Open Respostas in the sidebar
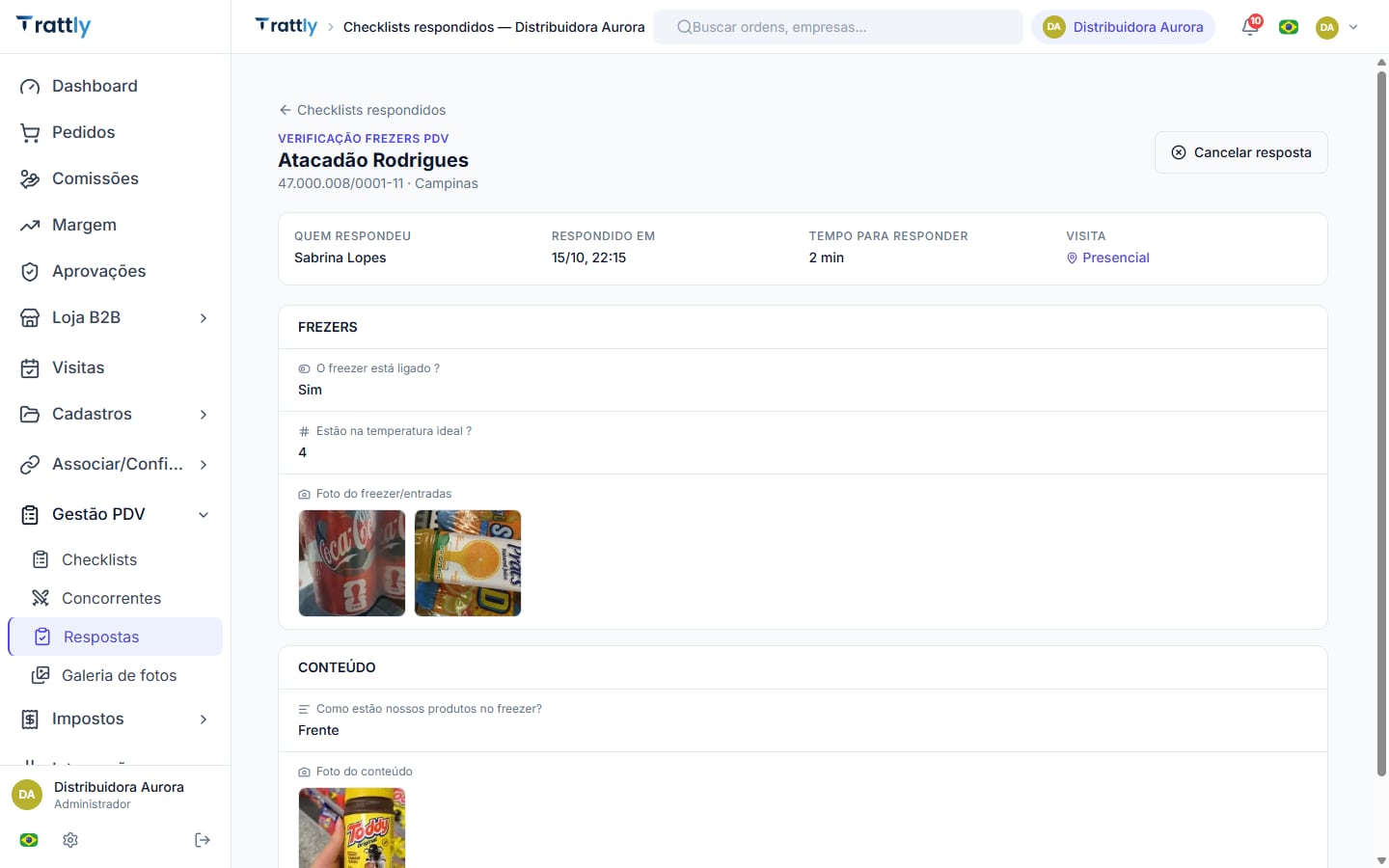The height and width of the screenshot is (868, 1389). tap(116, 637)
